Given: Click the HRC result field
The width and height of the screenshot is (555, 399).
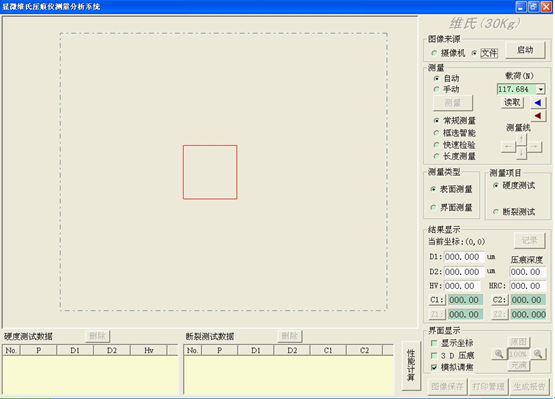Looking at the screenshot, I should pyautogui.click(x=527, y=286).
